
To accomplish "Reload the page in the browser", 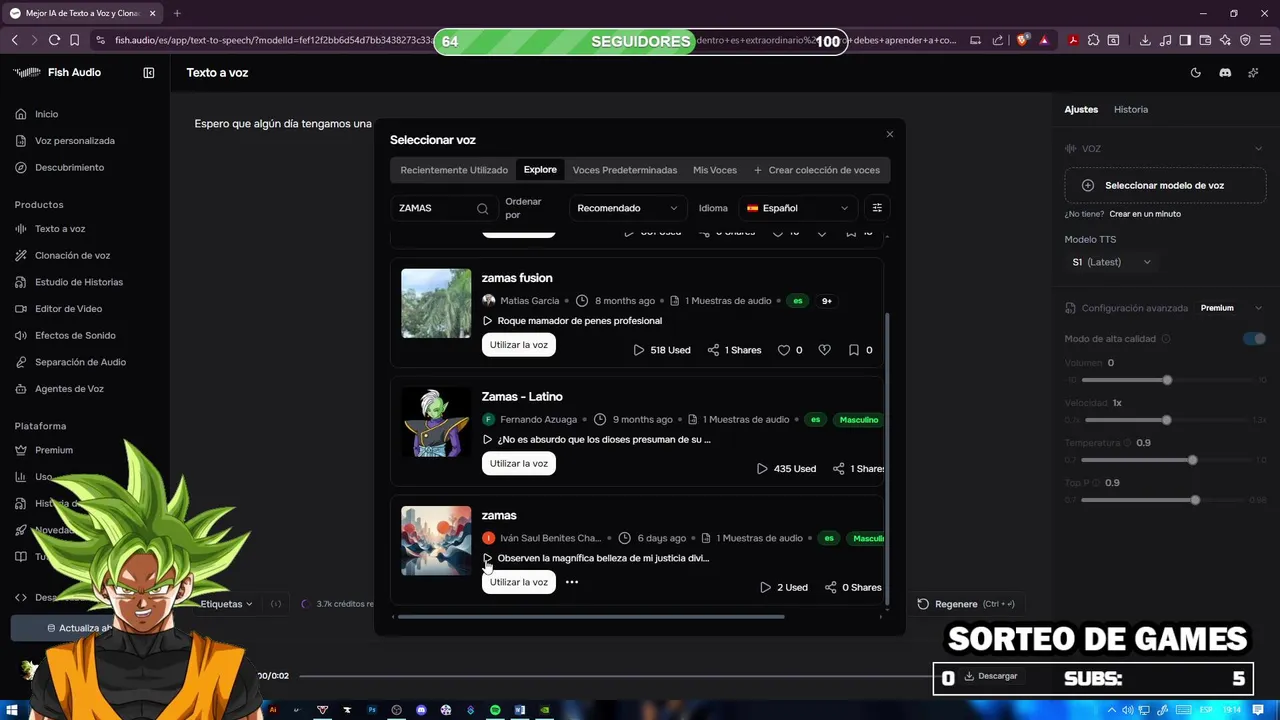I will point(54,40).
